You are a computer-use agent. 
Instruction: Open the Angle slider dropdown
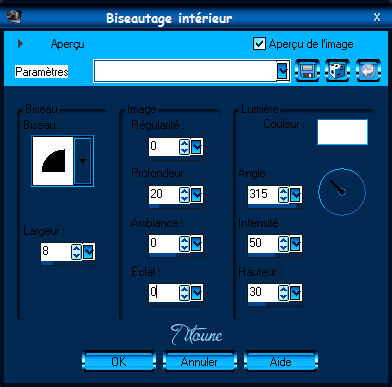pyautogui.click(x=295, y=195)
